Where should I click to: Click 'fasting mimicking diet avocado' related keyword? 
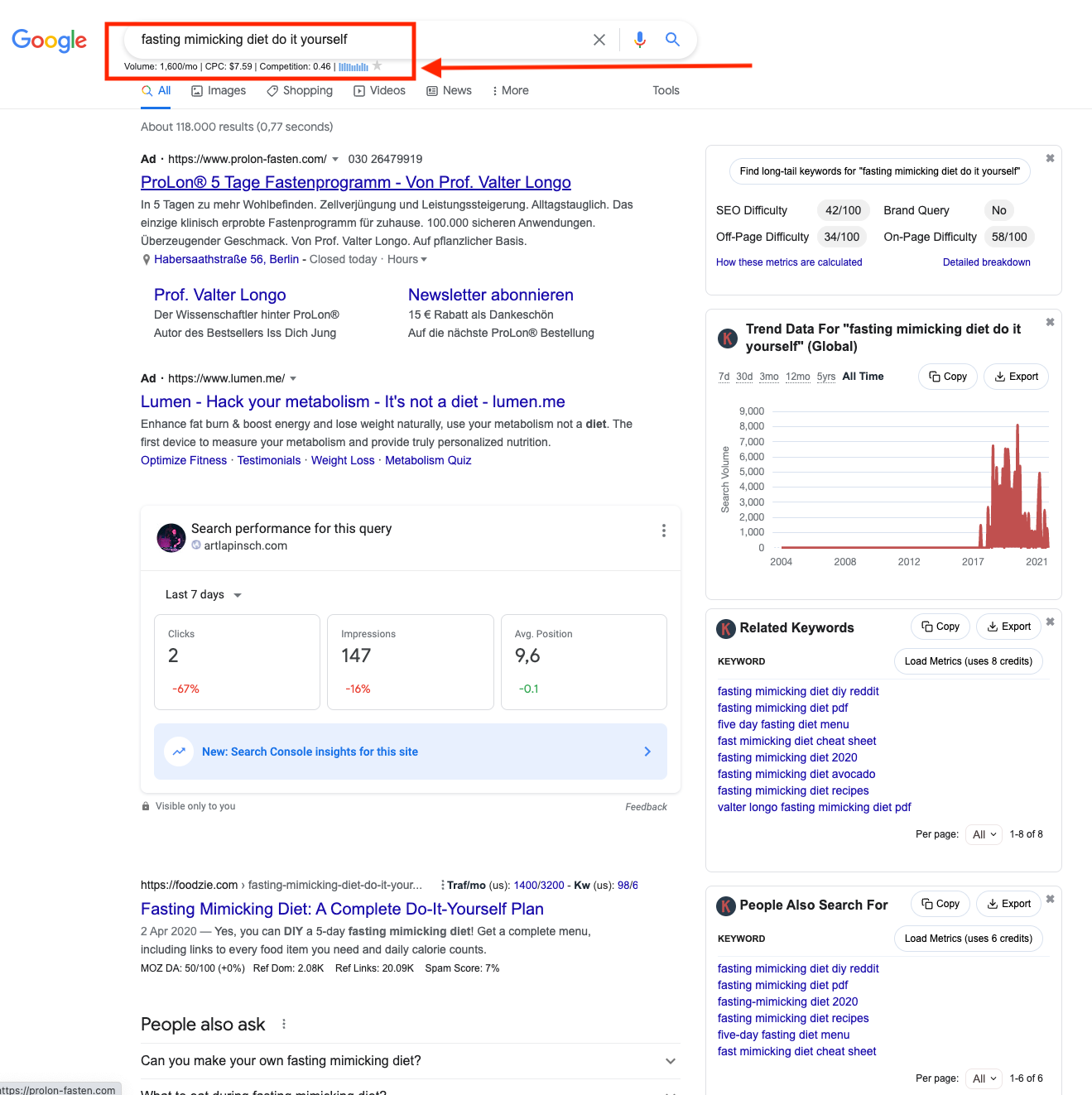pyautogui.click(x=796, y=774)
